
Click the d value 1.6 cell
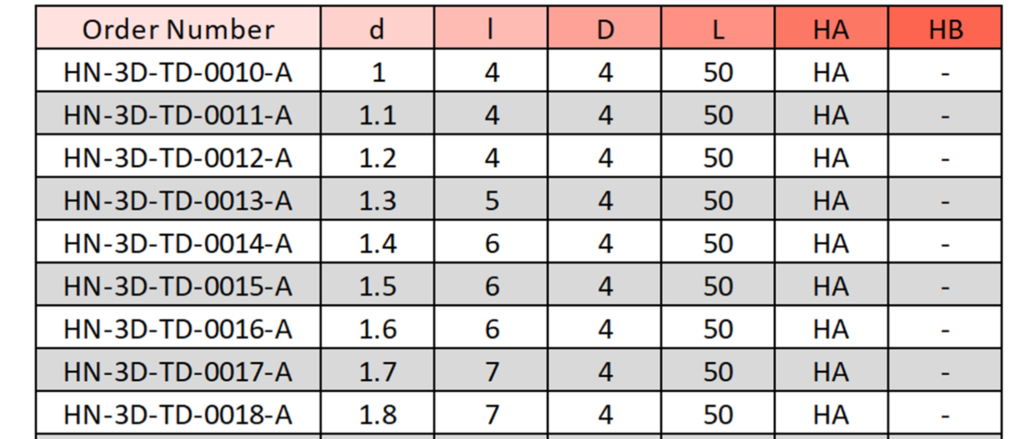point(377,327)
